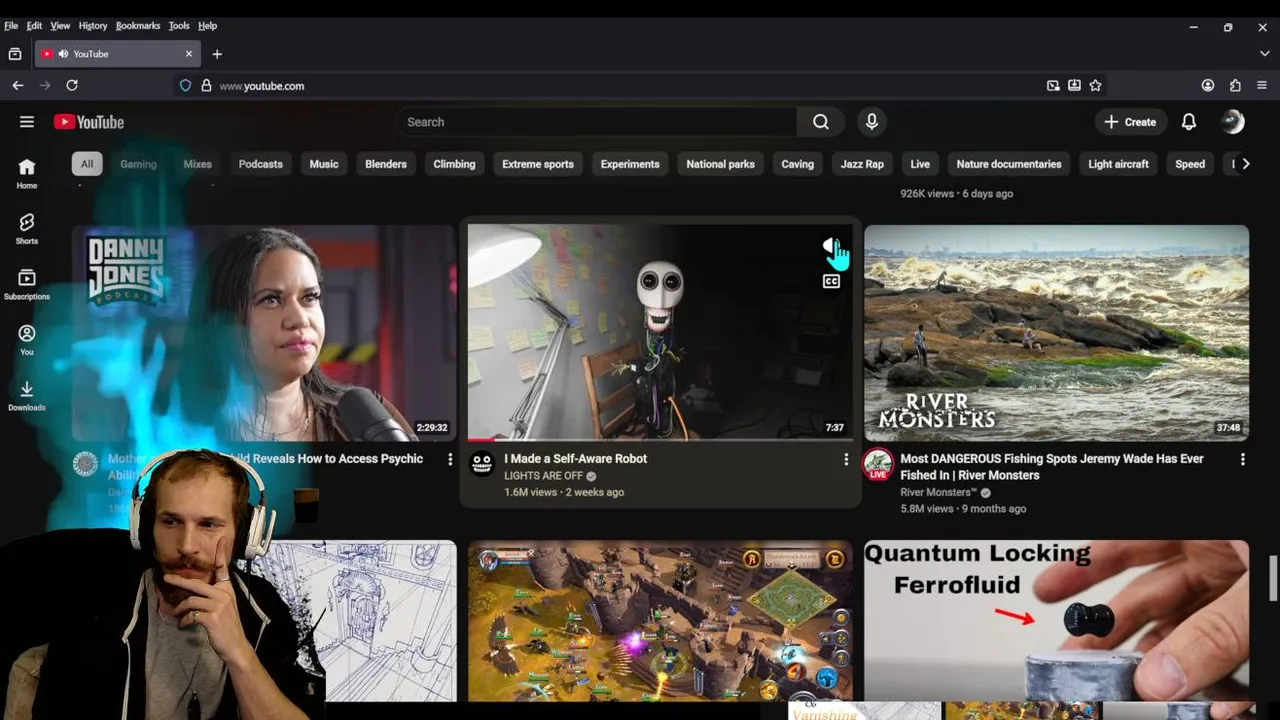Open the account avatar menu
1280x720 pixels.
point(1233,122)
